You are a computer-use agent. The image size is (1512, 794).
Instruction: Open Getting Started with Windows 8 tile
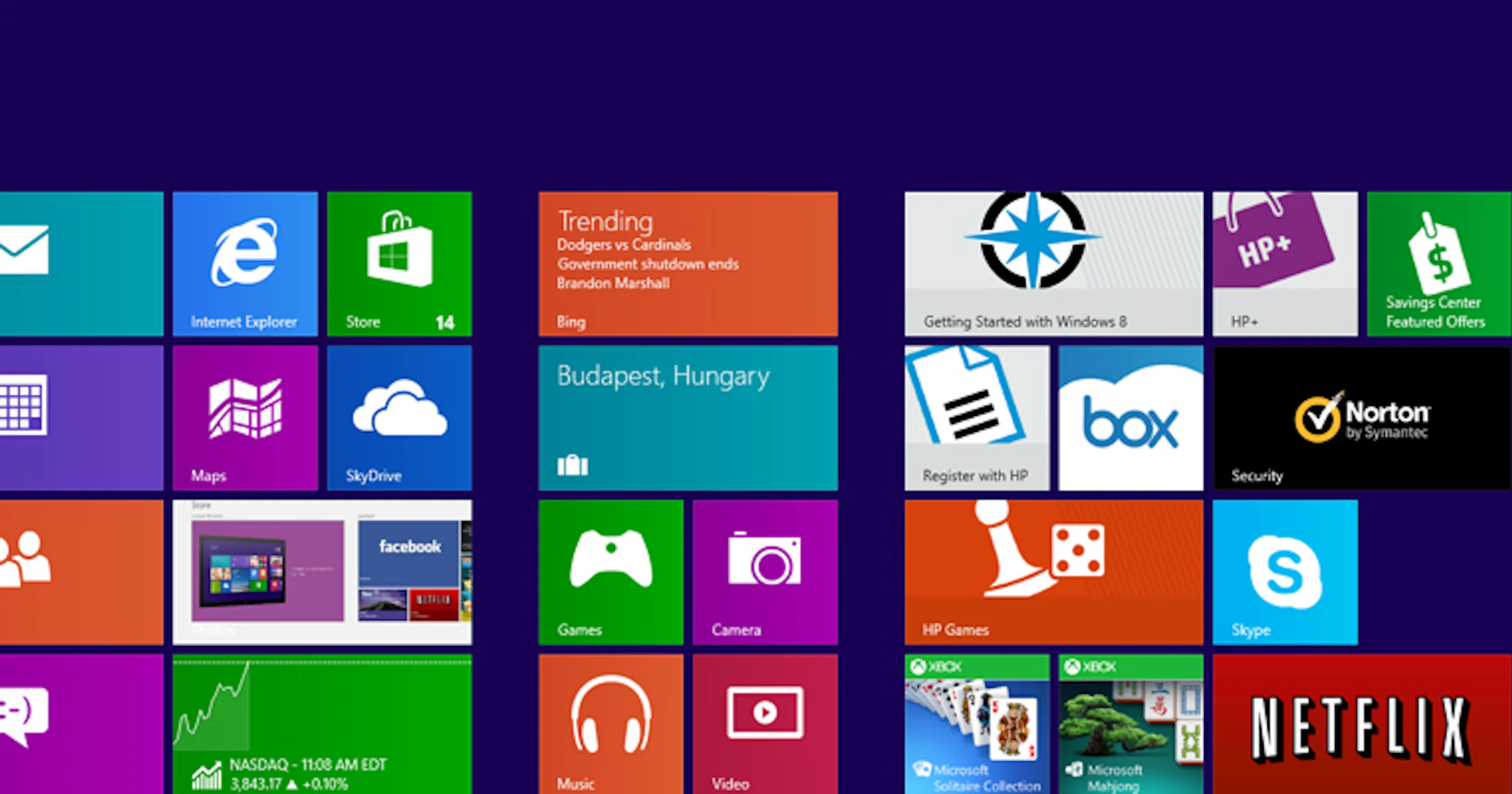tap(1054, 264)
